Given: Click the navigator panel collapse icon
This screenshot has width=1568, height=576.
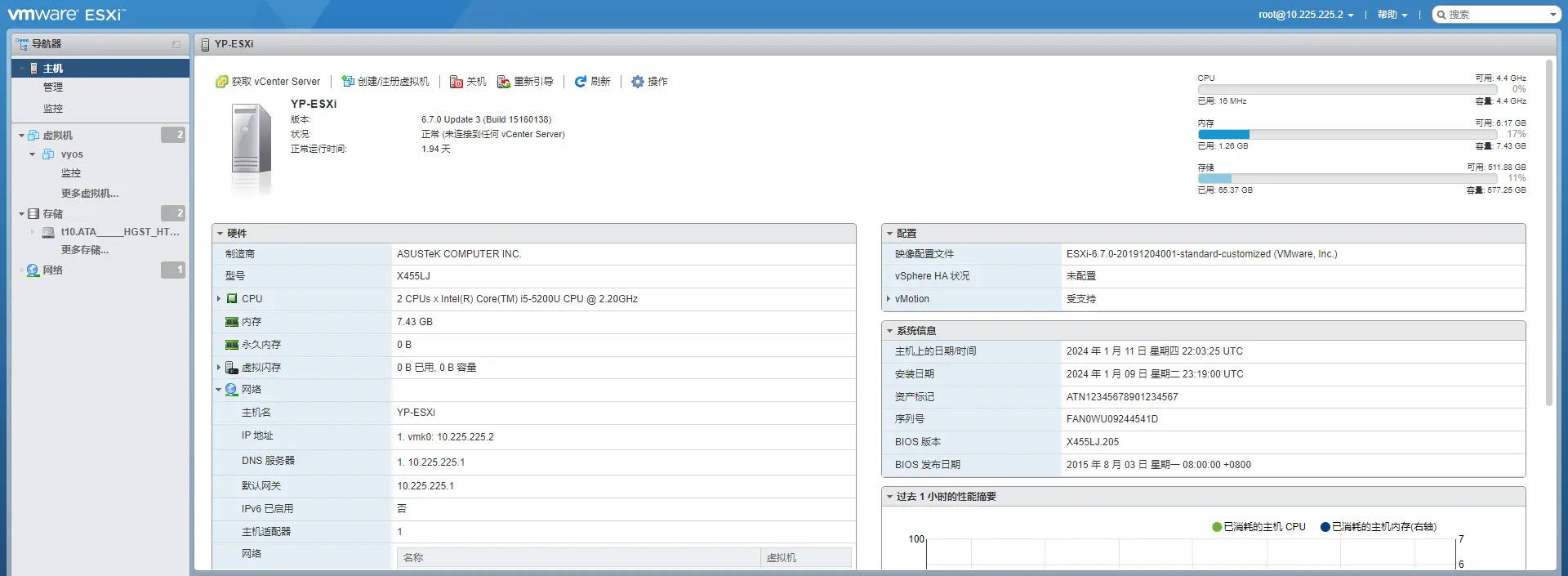Looking at the screenshot, I should [176, 44].
